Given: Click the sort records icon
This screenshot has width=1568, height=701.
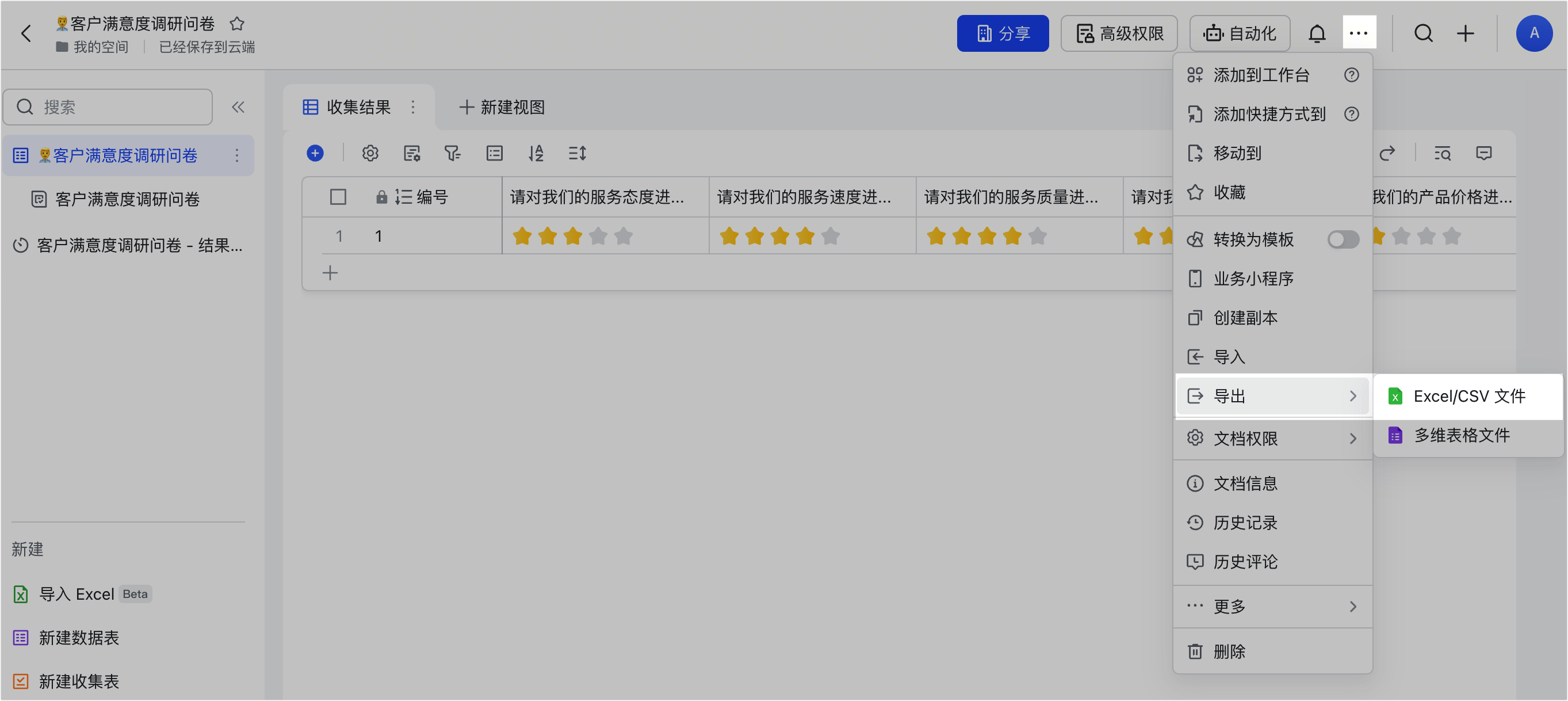Looking at the screenshot, I should tap(536, 154).
